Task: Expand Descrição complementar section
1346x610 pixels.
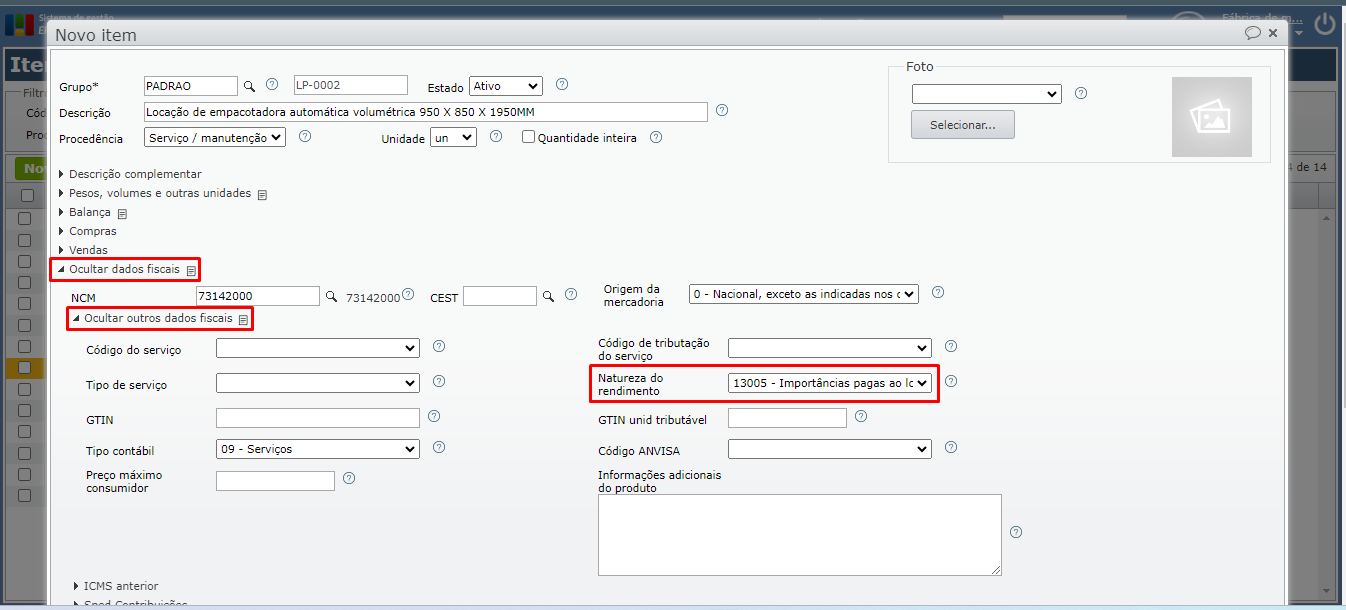Action: pyautogui.click(x=130, y=174)
